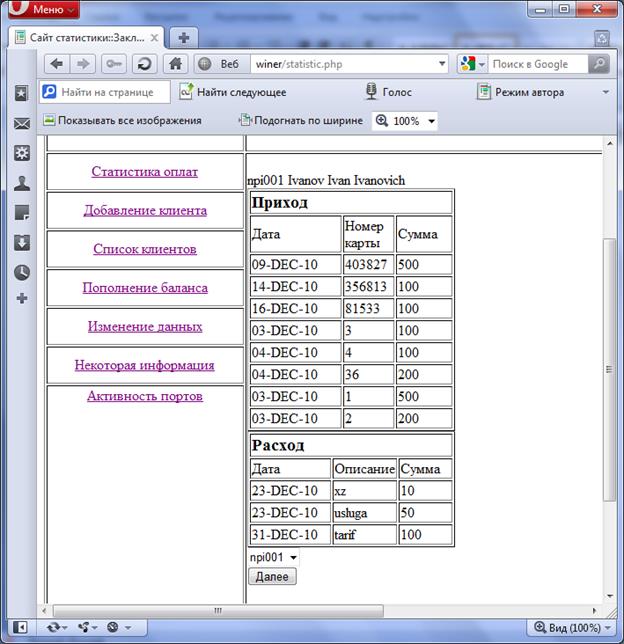Open a new tab with plus button
Screen dimensions: 624x644
pos(184,38)
